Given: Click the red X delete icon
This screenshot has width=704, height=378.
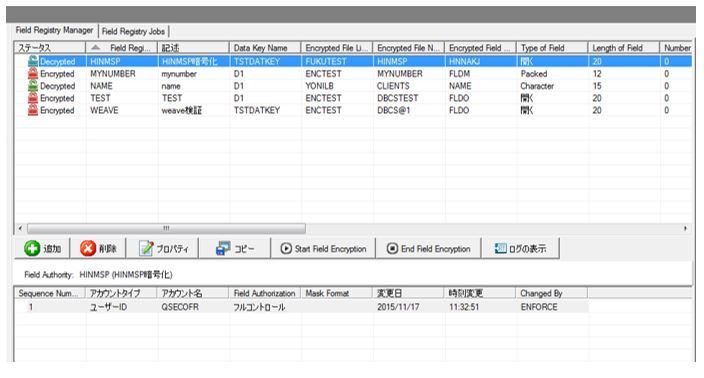Looking at the screenshot, I should pyautogui.click(x=88, y=248).
